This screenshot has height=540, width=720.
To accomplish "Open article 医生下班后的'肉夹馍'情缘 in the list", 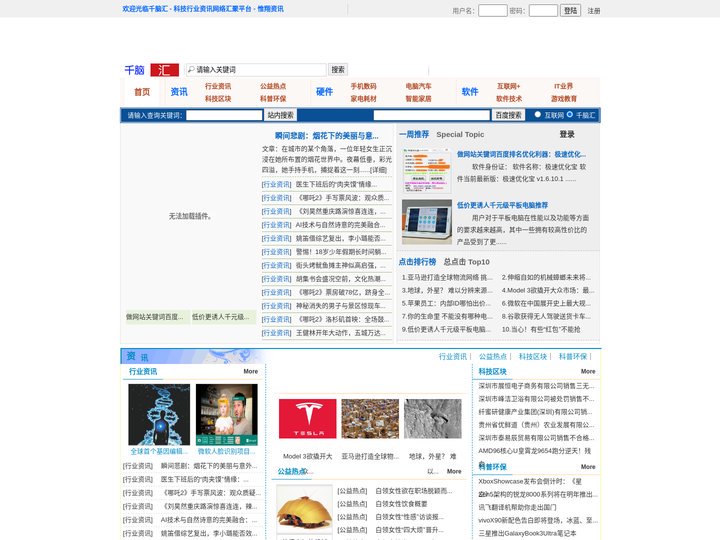I will tap(336, 184).
